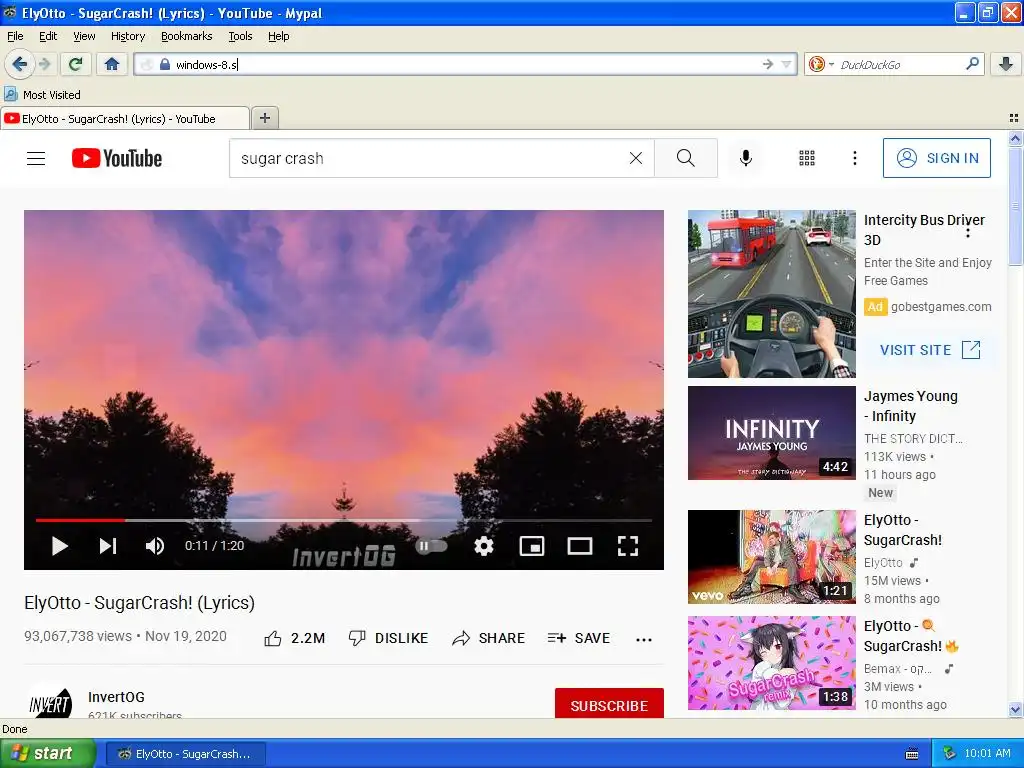
Task: Click the red SUBSCRIBE button
Action: (609, 703)
